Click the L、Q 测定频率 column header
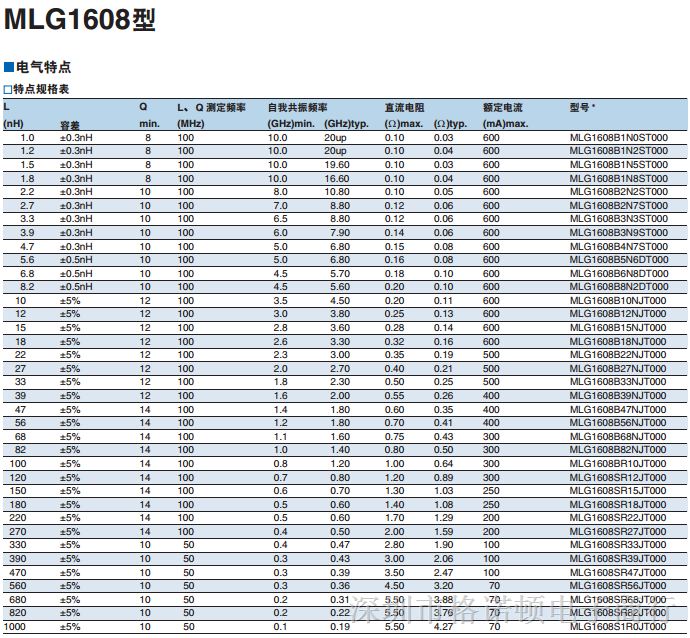 tap(212, 108)
